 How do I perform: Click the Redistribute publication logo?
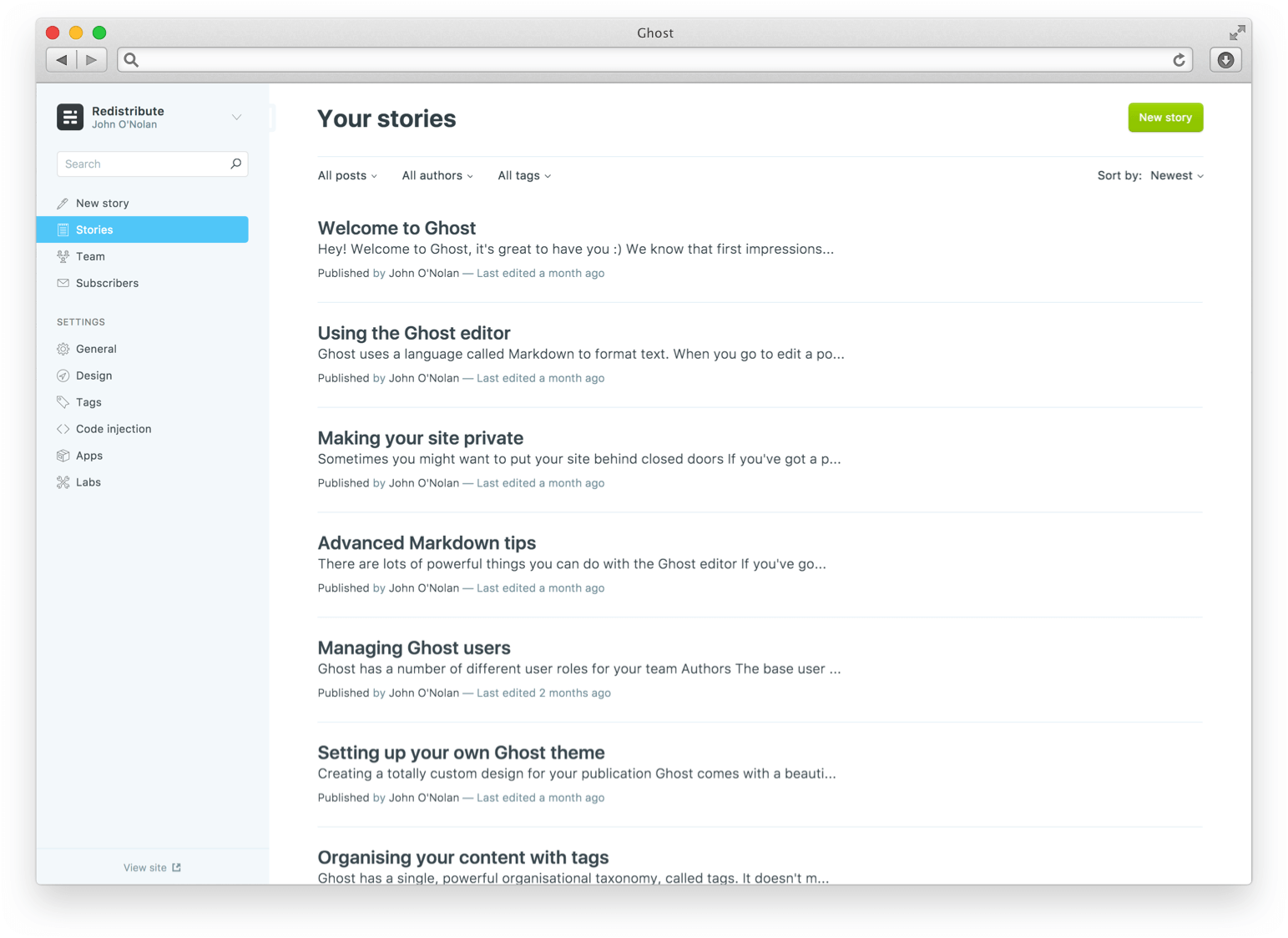(x=70, y=117)
